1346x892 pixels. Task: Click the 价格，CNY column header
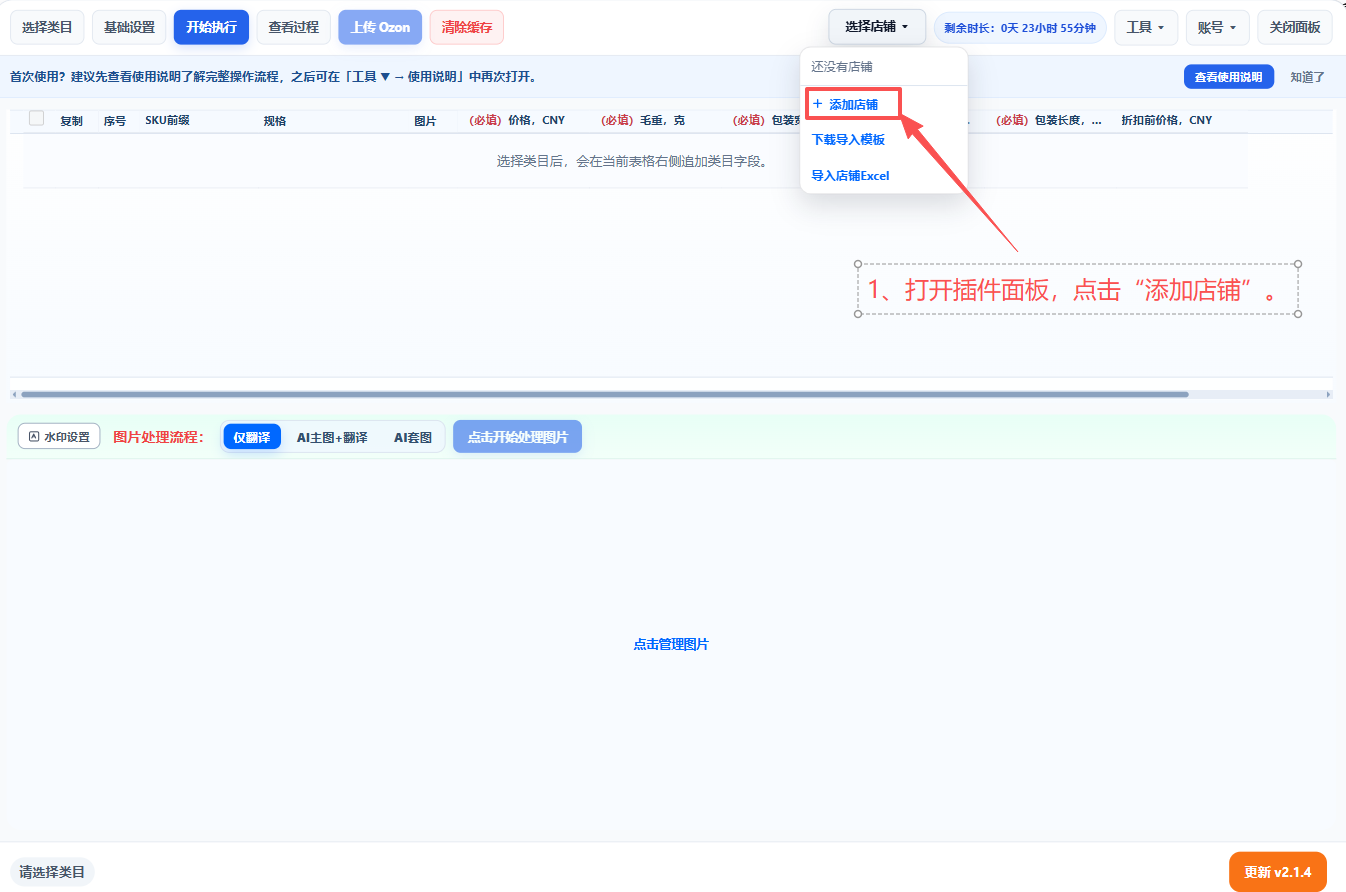click(x=517, y=120)
